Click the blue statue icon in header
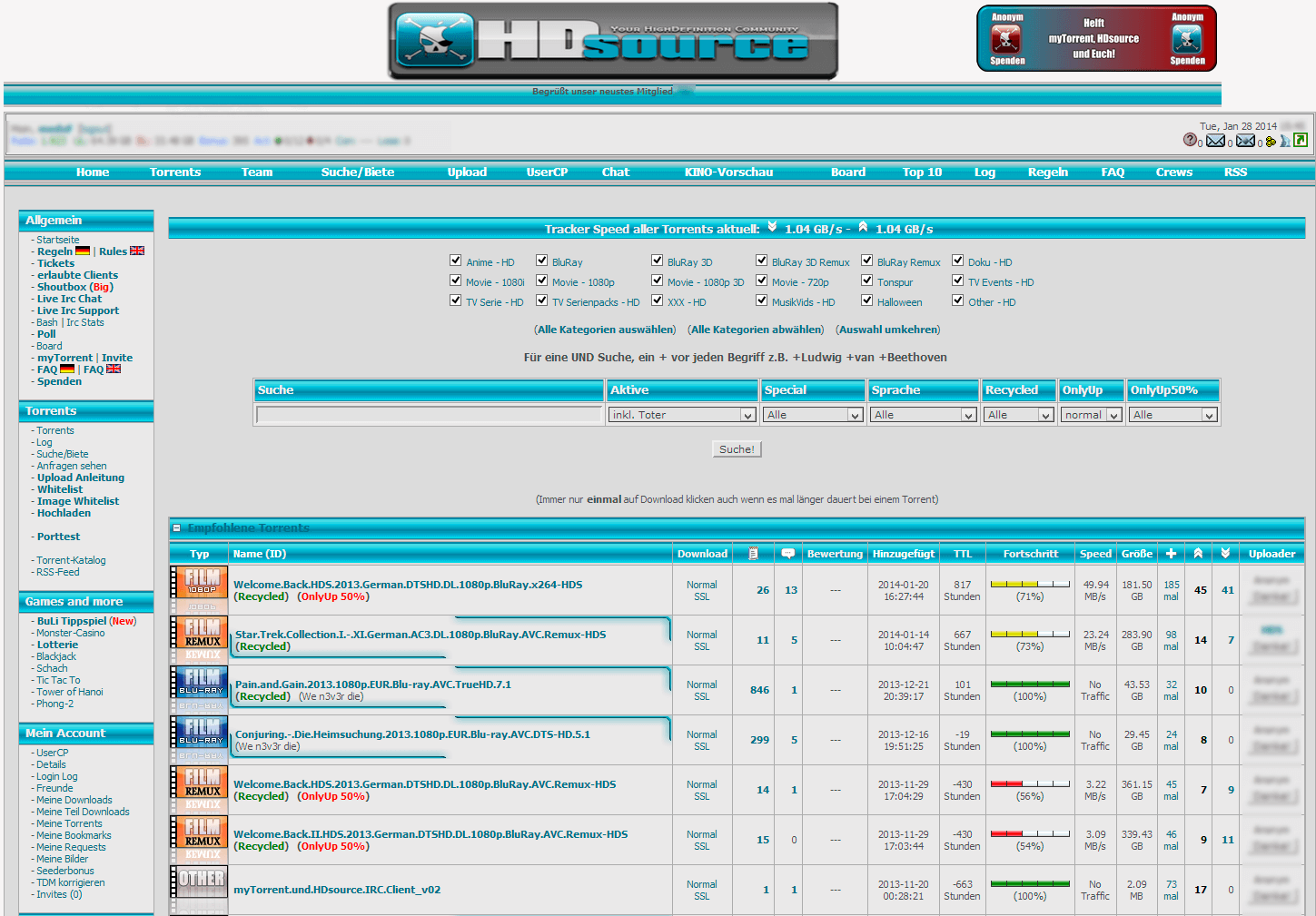This screenshot has height=916, width=1316. tap(1285, 141)
